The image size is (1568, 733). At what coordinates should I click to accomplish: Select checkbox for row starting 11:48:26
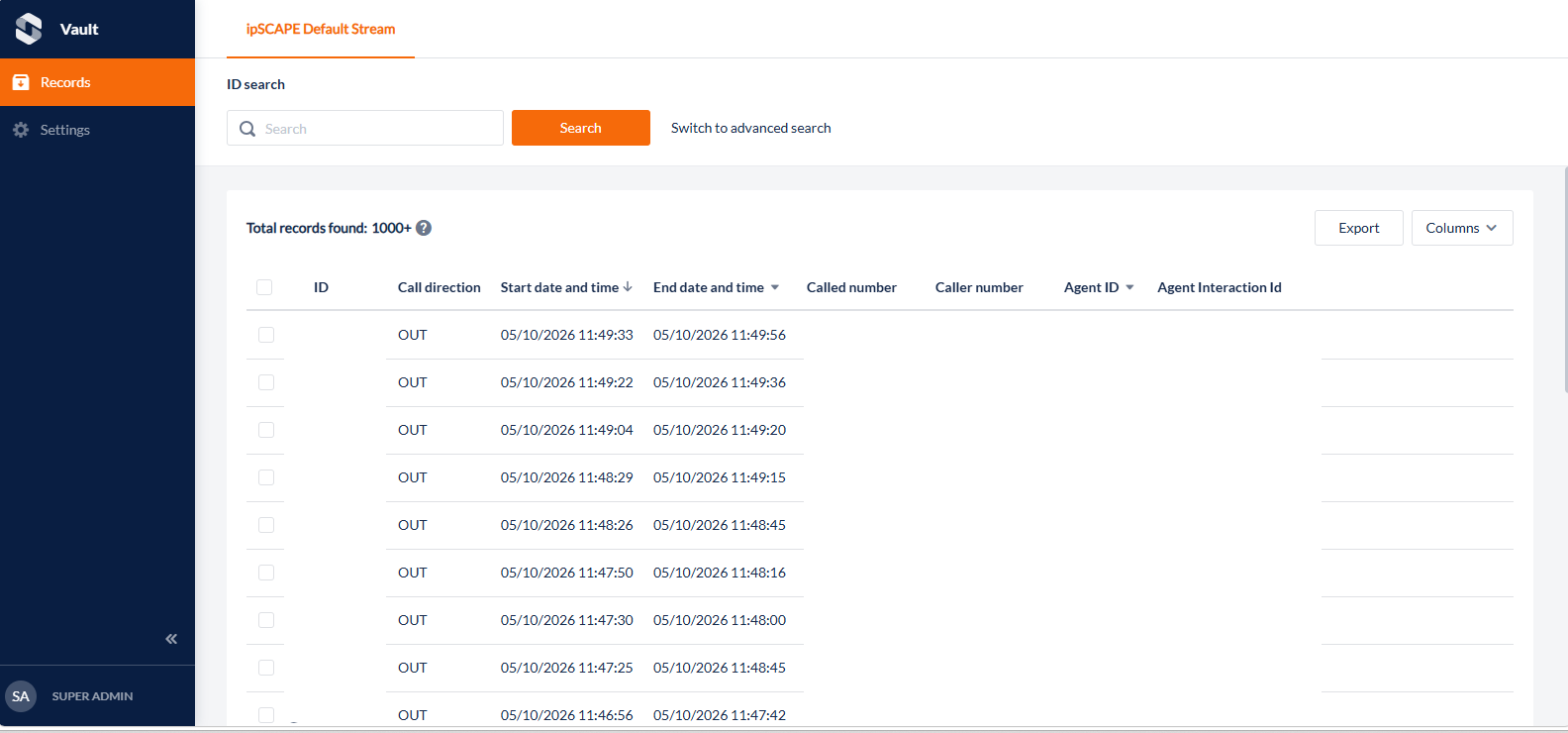(x=266, y=525)
